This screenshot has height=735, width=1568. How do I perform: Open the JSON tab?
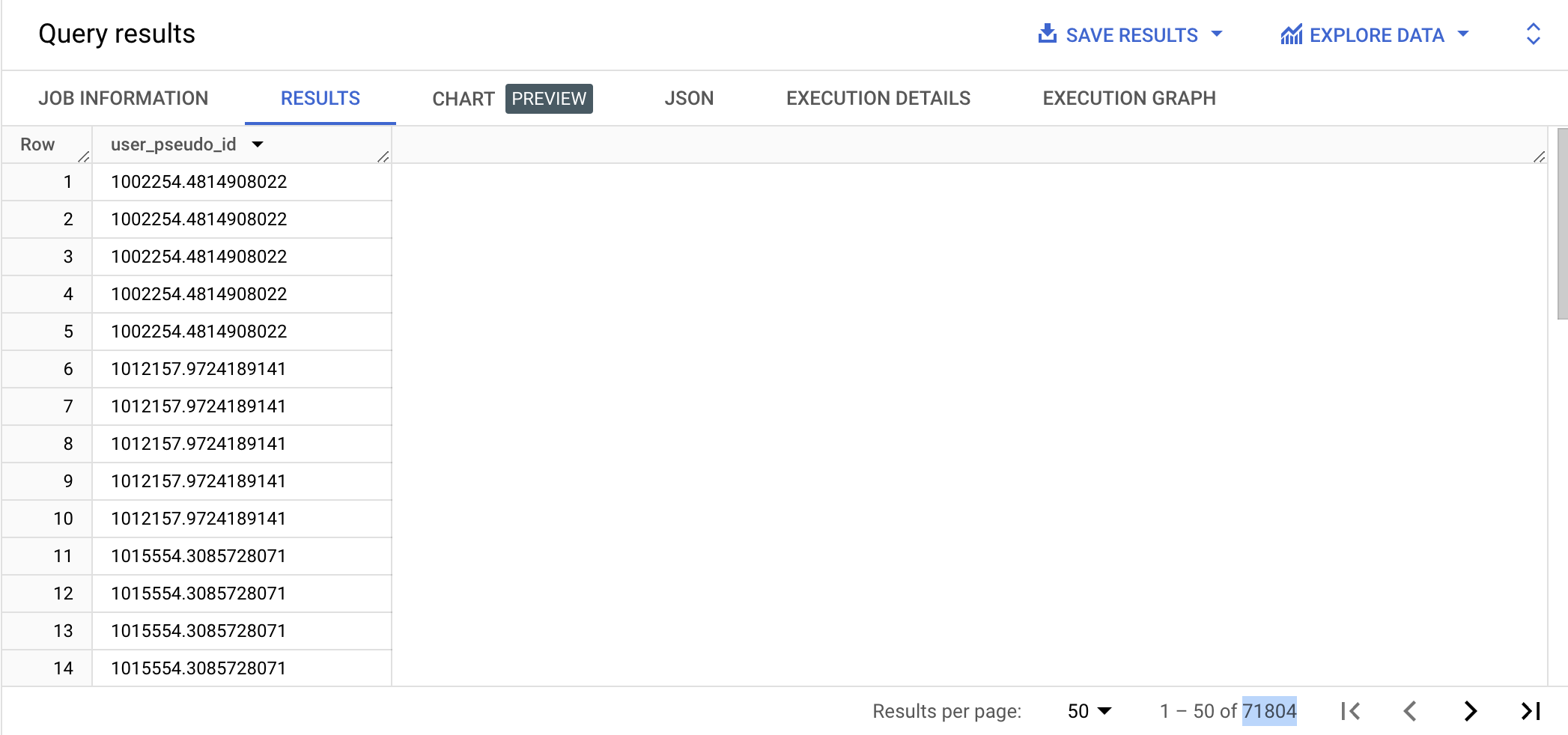(689, 98)
